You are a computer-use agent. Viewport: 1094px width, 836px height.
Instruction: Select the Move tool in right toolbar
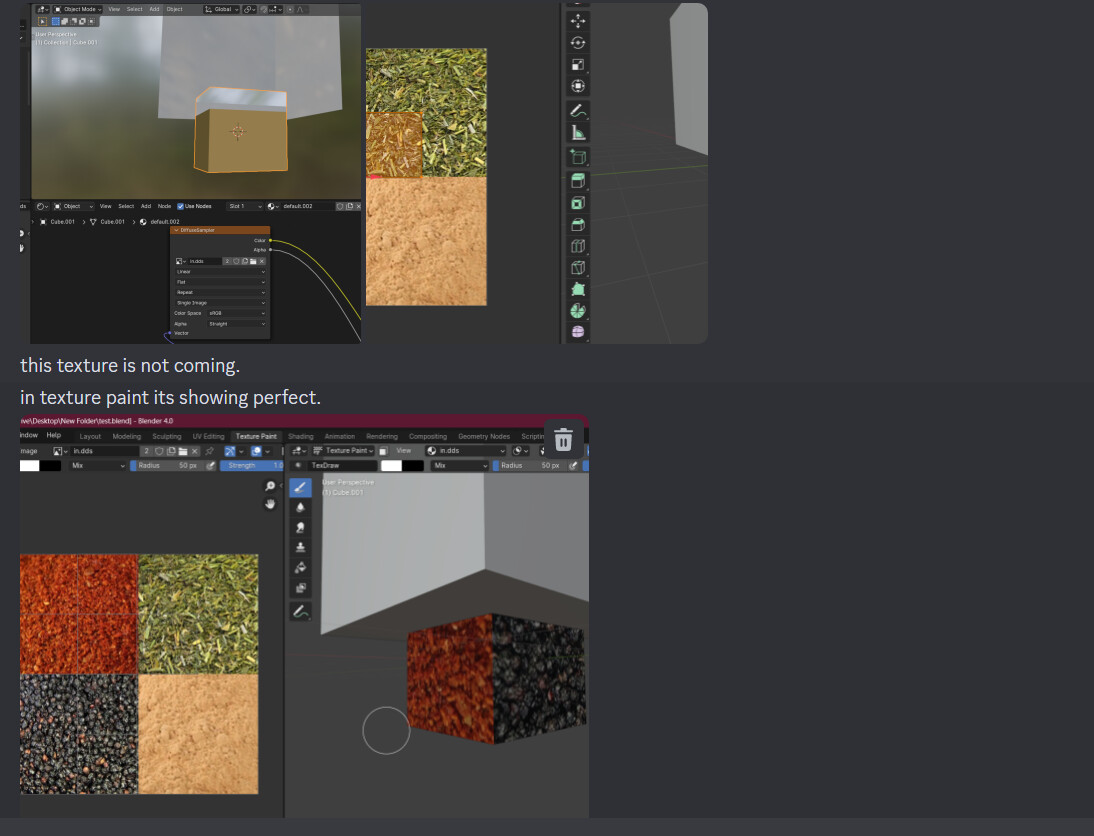578,21
